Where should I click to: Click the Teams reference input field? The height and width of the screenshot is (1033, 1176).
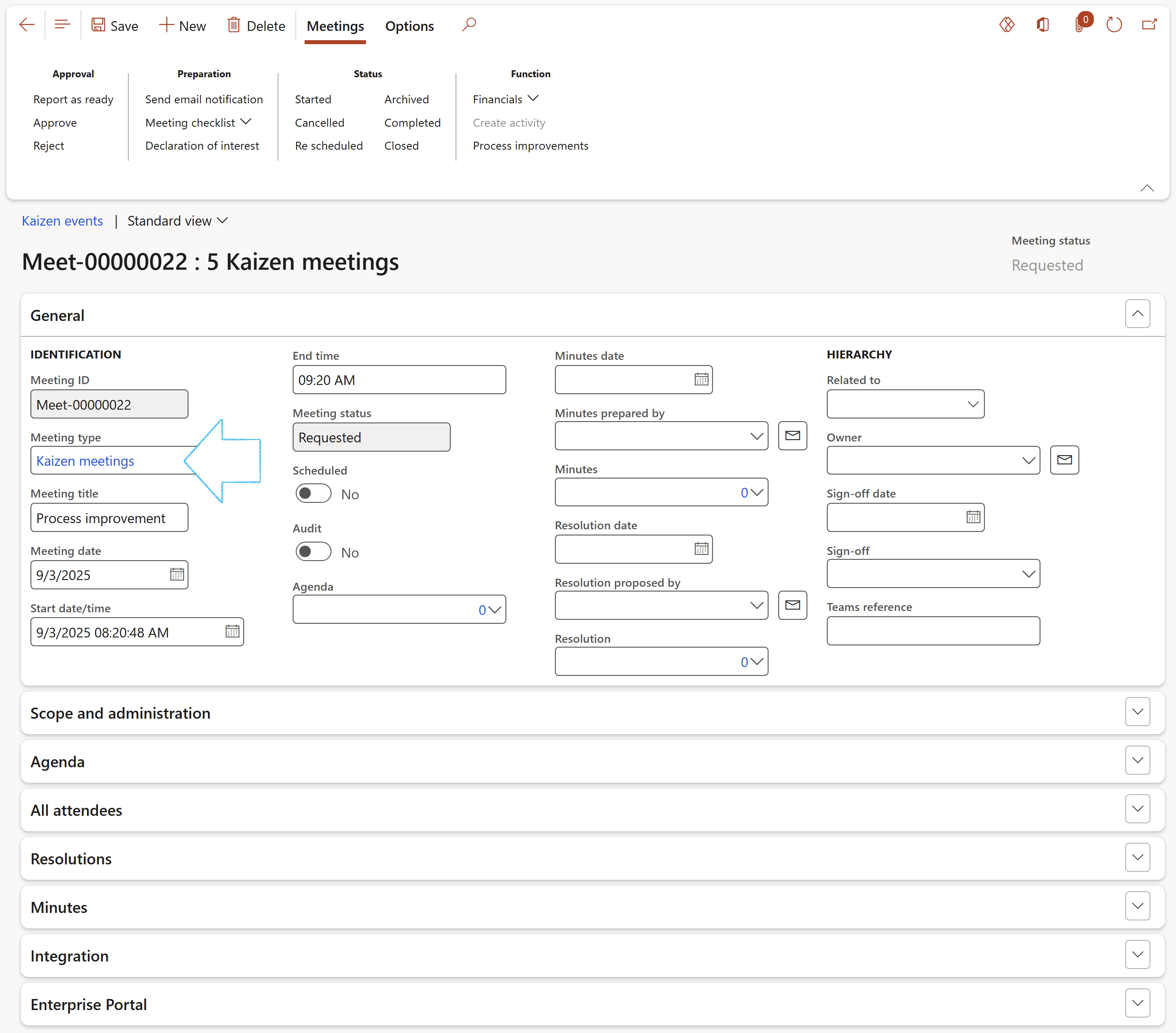click(x=933, y=631)
